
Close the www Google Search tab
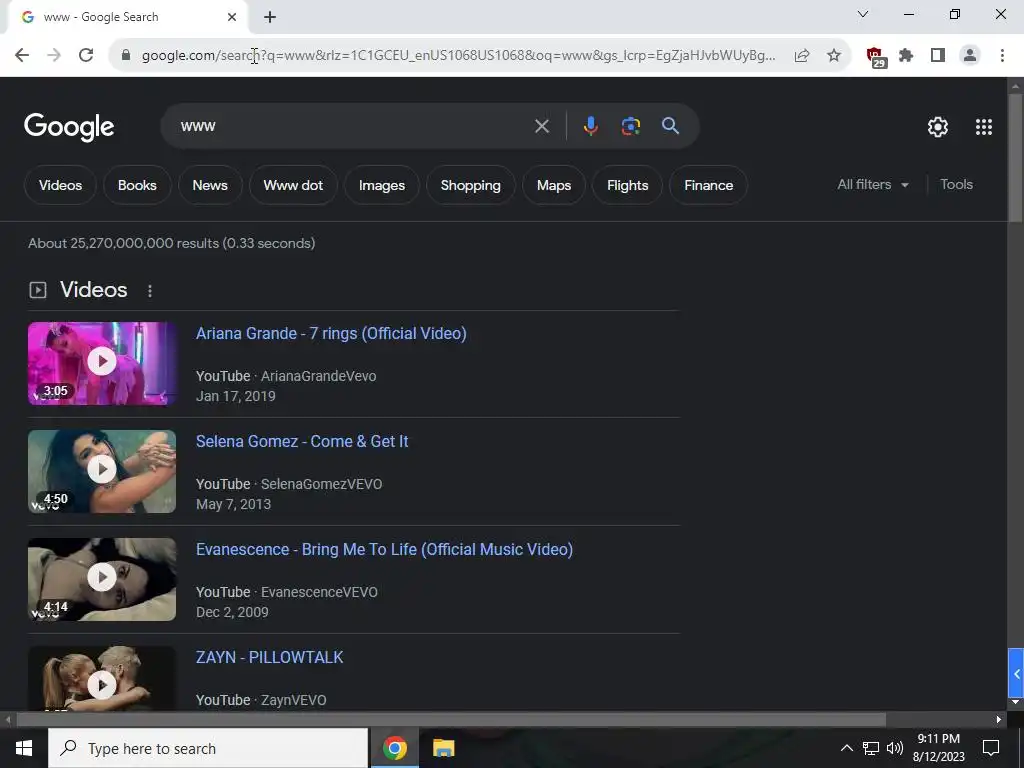point(232,17)
